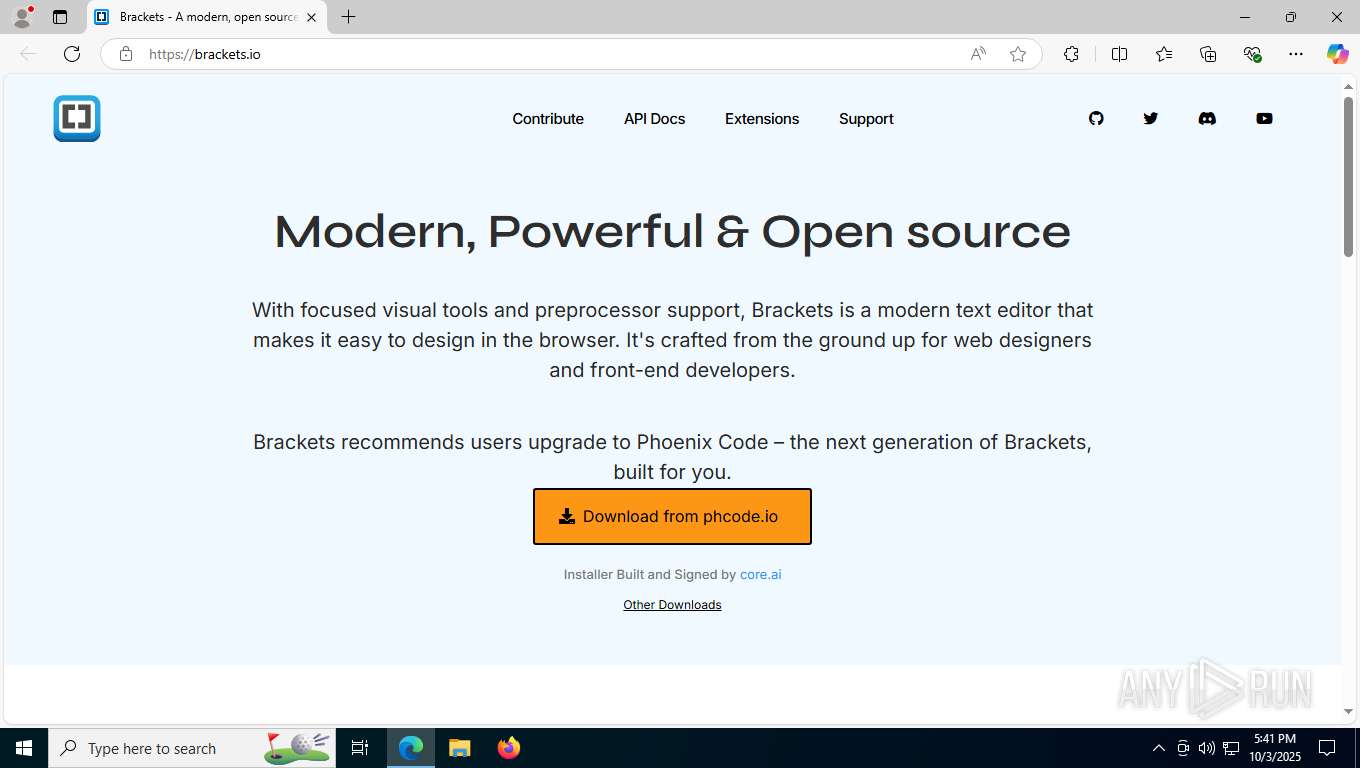Click the Brackets logo icon
1360x768 pixels.
(77, 118)
